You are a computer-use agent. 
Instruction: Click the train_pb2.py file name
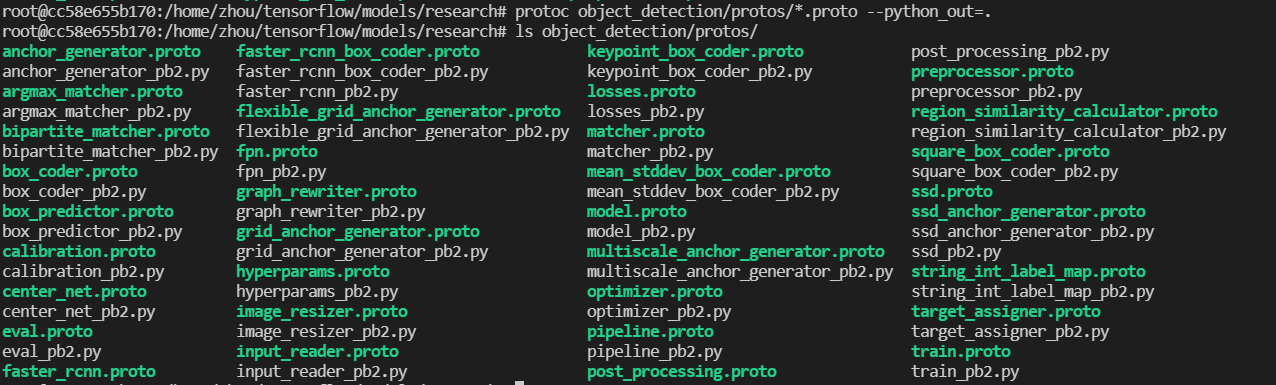[x=965, y=371]
